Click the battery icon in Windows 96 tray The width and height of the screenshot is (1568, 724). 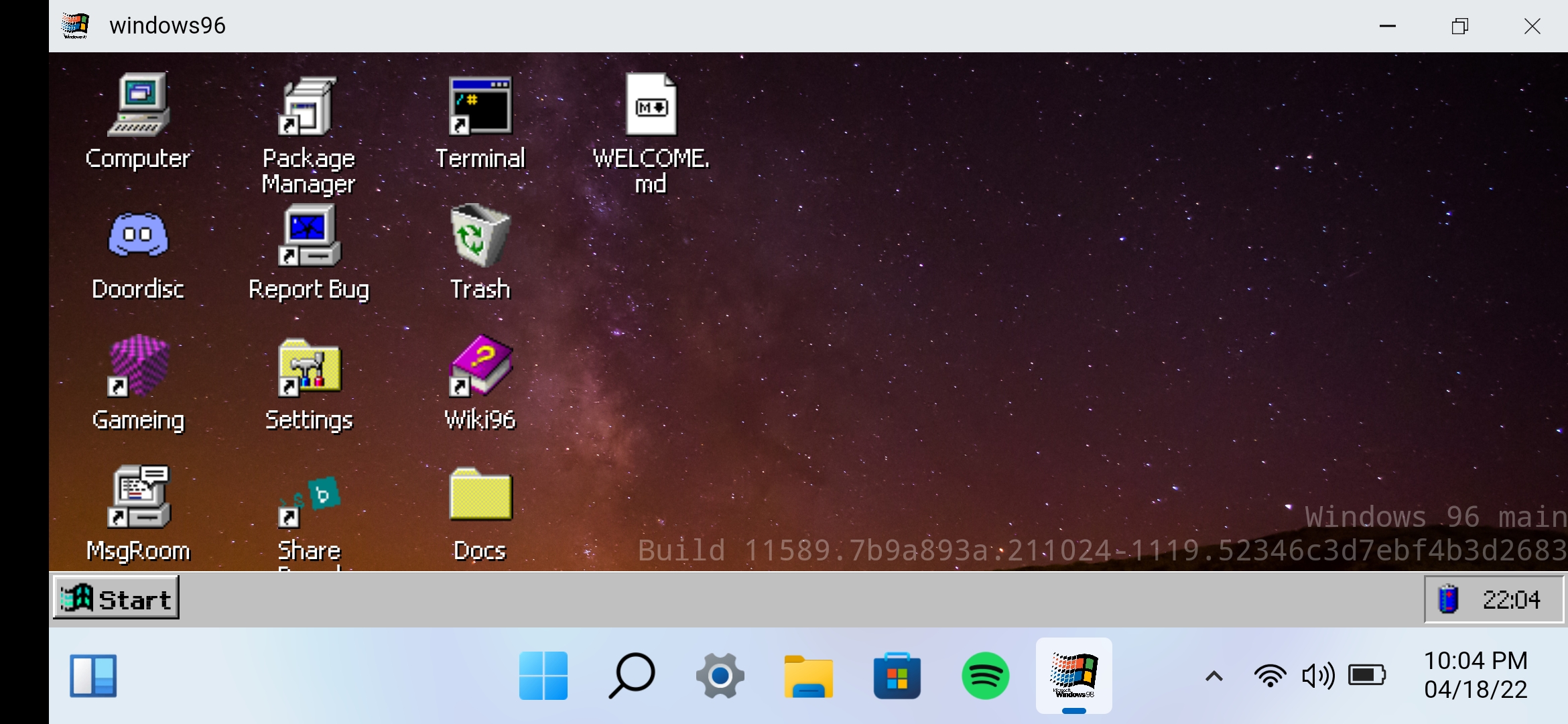click(1447, 599)
